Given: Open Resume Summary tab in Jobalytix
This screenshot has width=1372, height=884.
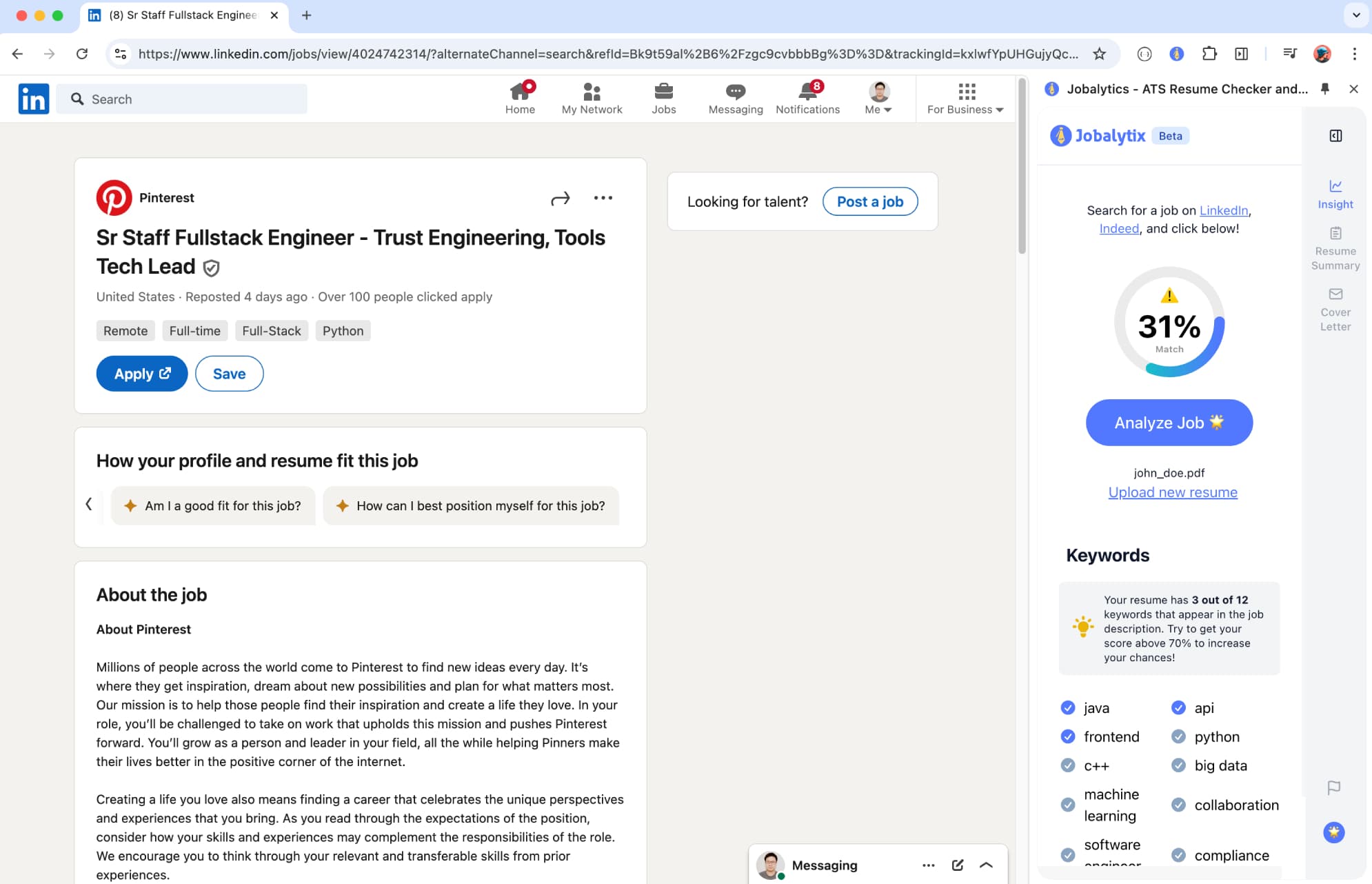Looking at the screenshot, I should point(1335,249).
